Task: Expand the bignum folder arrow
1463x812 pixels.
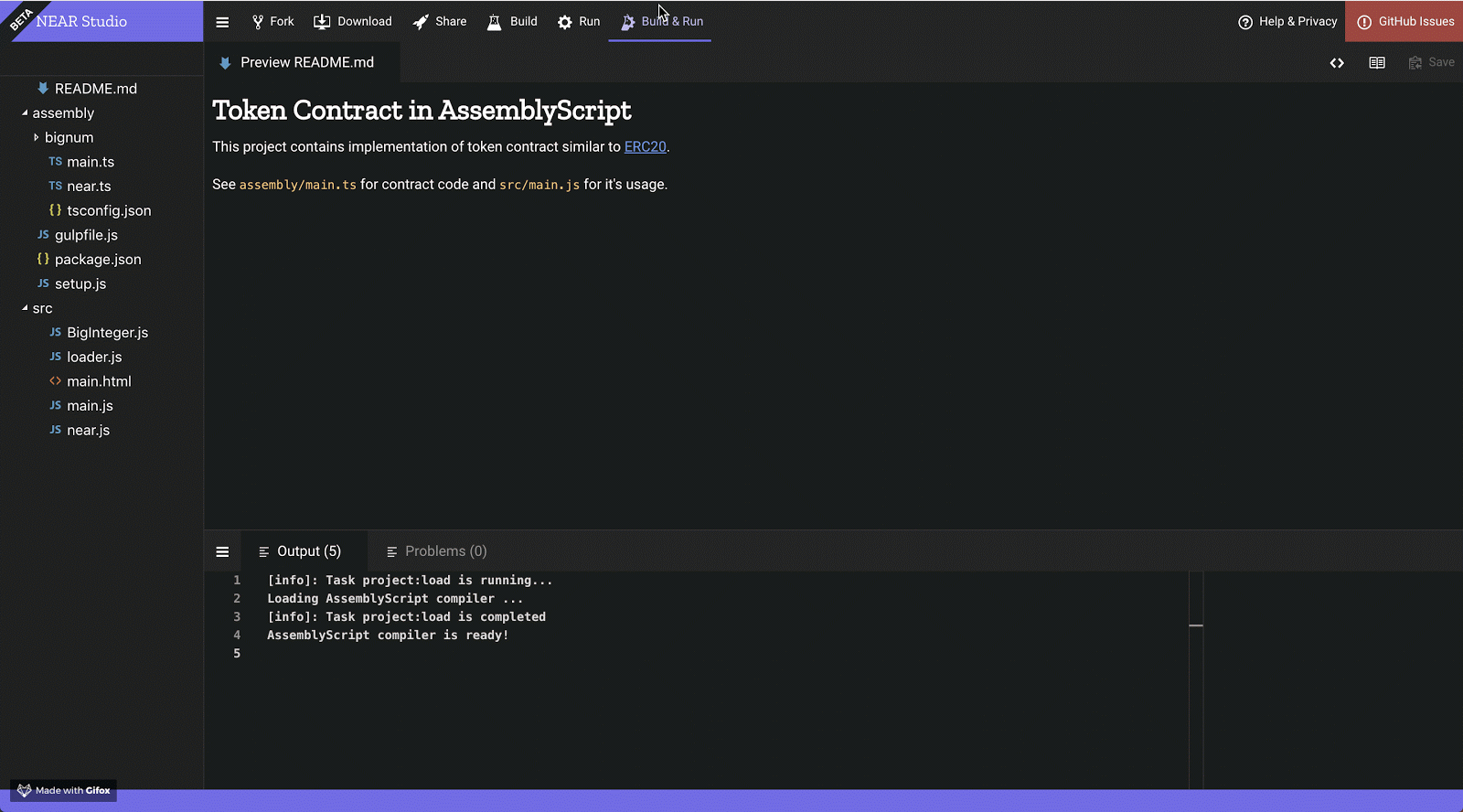Action: coord(37,137)
